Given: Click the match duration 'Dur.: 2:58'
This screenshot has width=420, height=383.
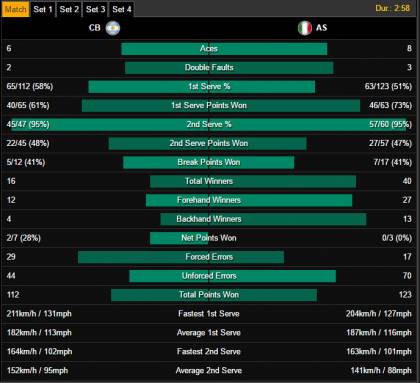Looking at the screenshot, I should (392, 8).
